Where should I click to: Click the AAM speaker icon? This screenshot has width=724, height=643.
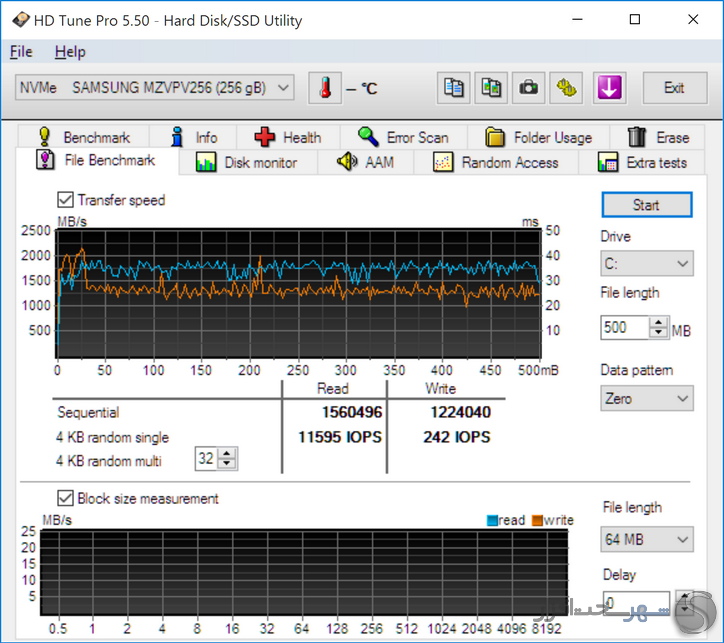(347, 162)
